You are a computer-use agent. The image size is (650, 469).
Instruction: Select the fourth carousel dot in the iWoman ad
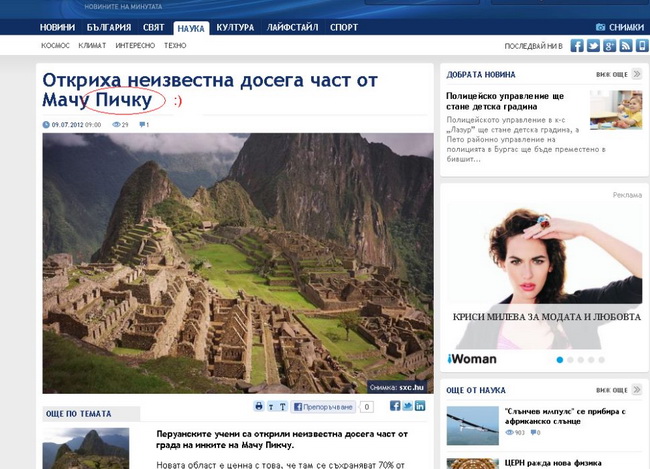(591, 360)
